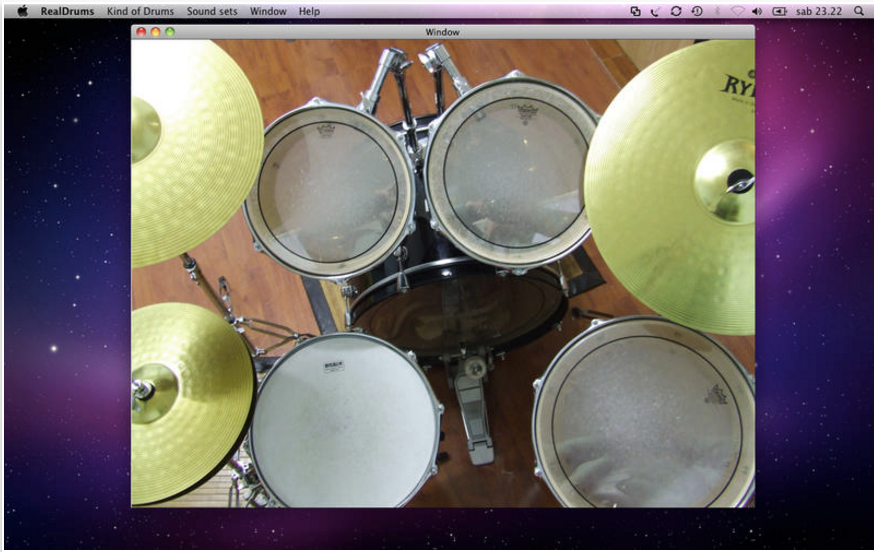This screenshot has width=874, height=552.
Task: Open the RealDrums application menu
Action: [67, 11]
